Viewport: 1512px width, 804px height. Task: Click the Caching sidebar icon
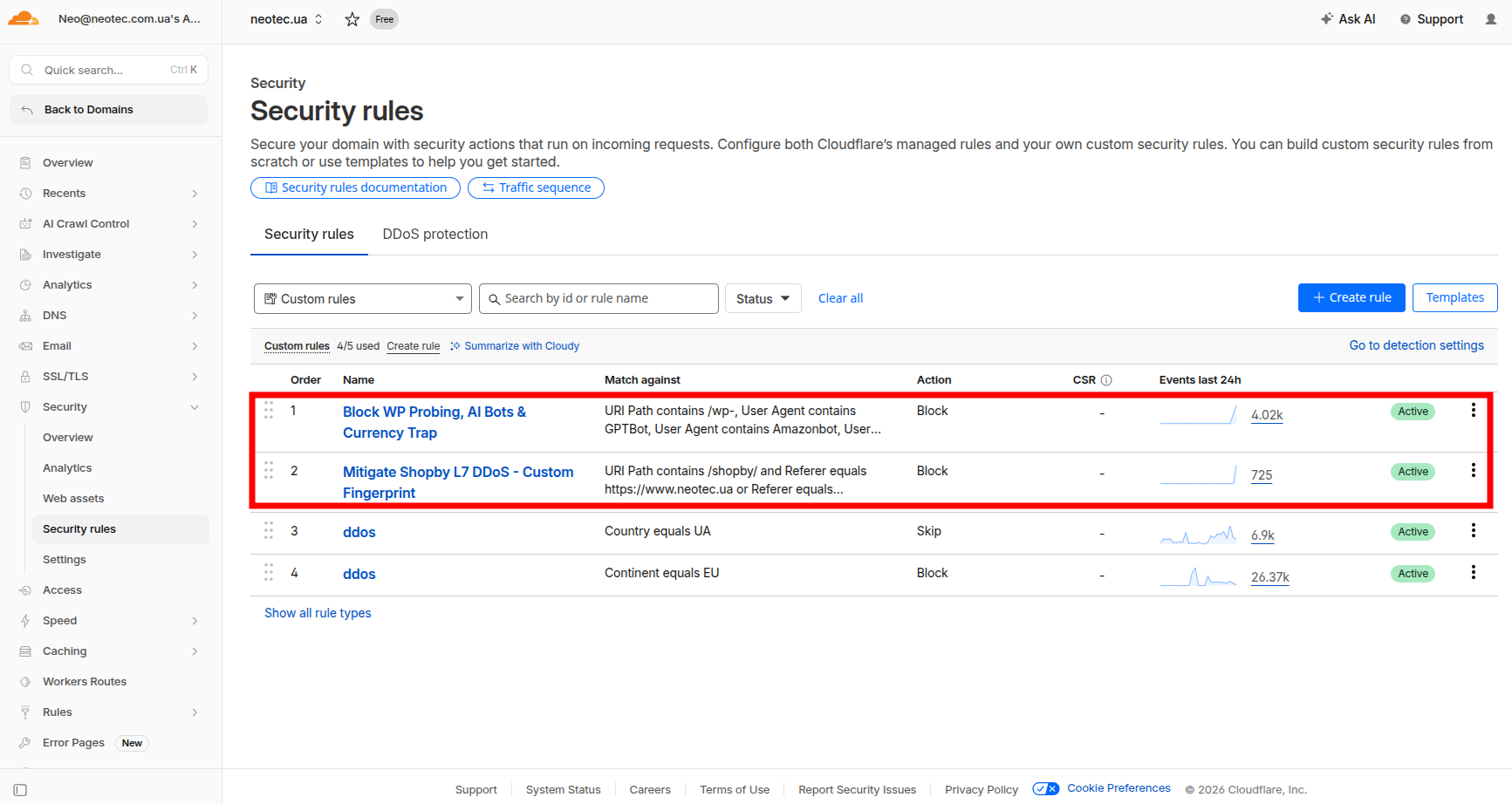coord(25,651)
